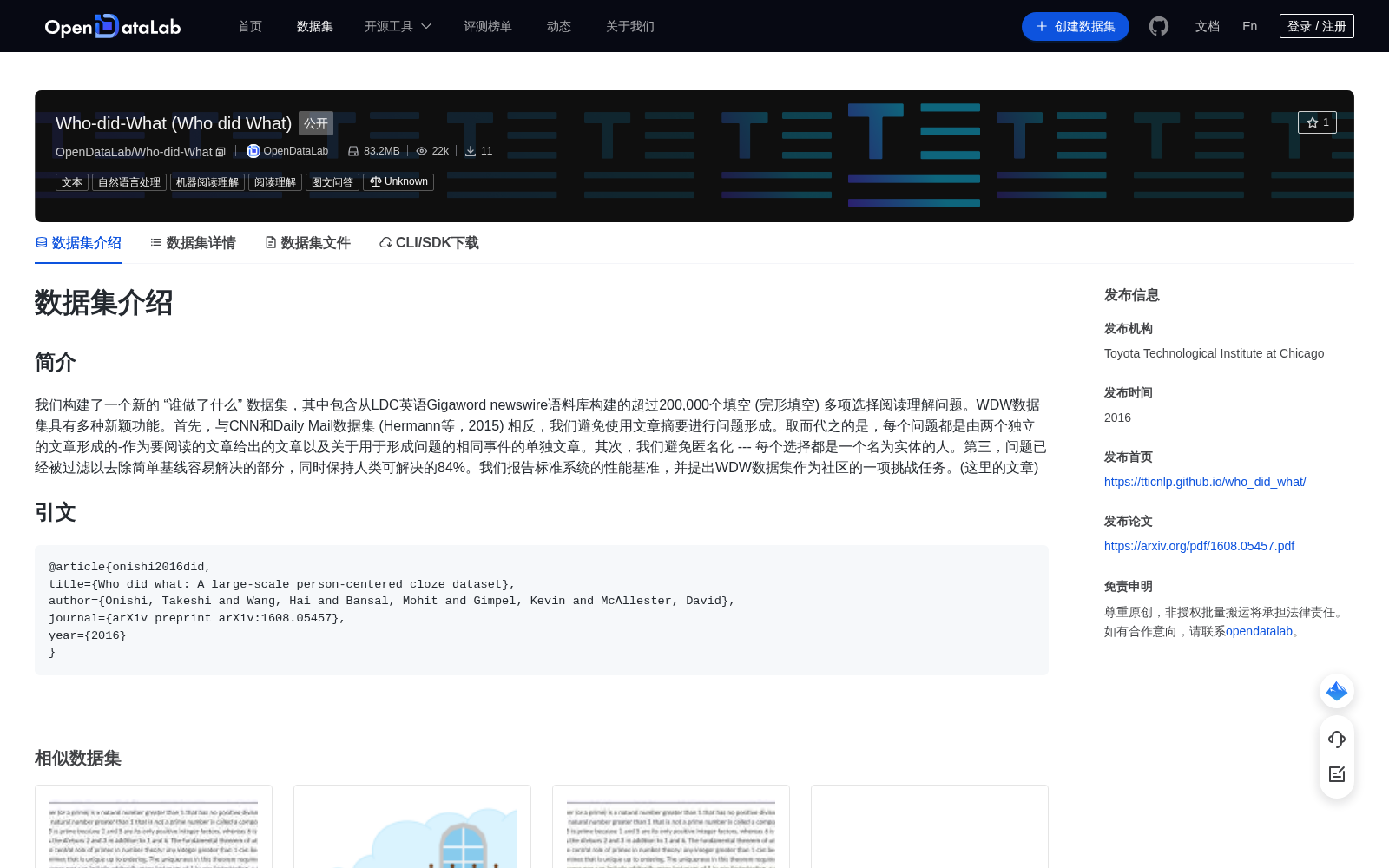
Task: Open 文档 link in header
Action: [1208, 26]
